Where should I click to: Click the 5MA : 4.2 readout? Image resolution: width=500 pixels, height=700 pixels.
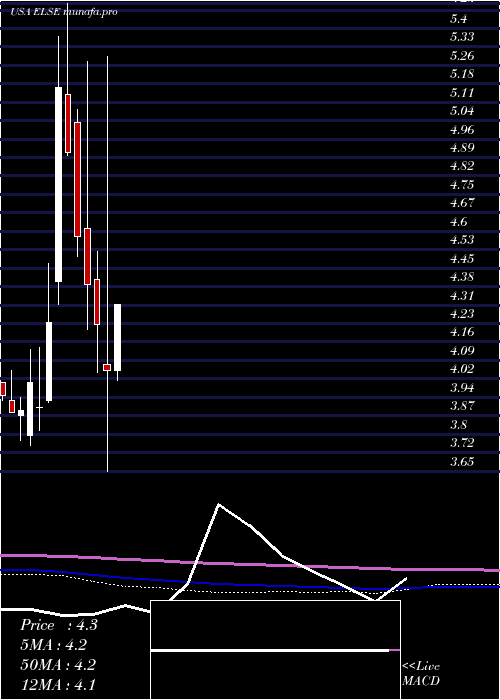tap(54, 645)
